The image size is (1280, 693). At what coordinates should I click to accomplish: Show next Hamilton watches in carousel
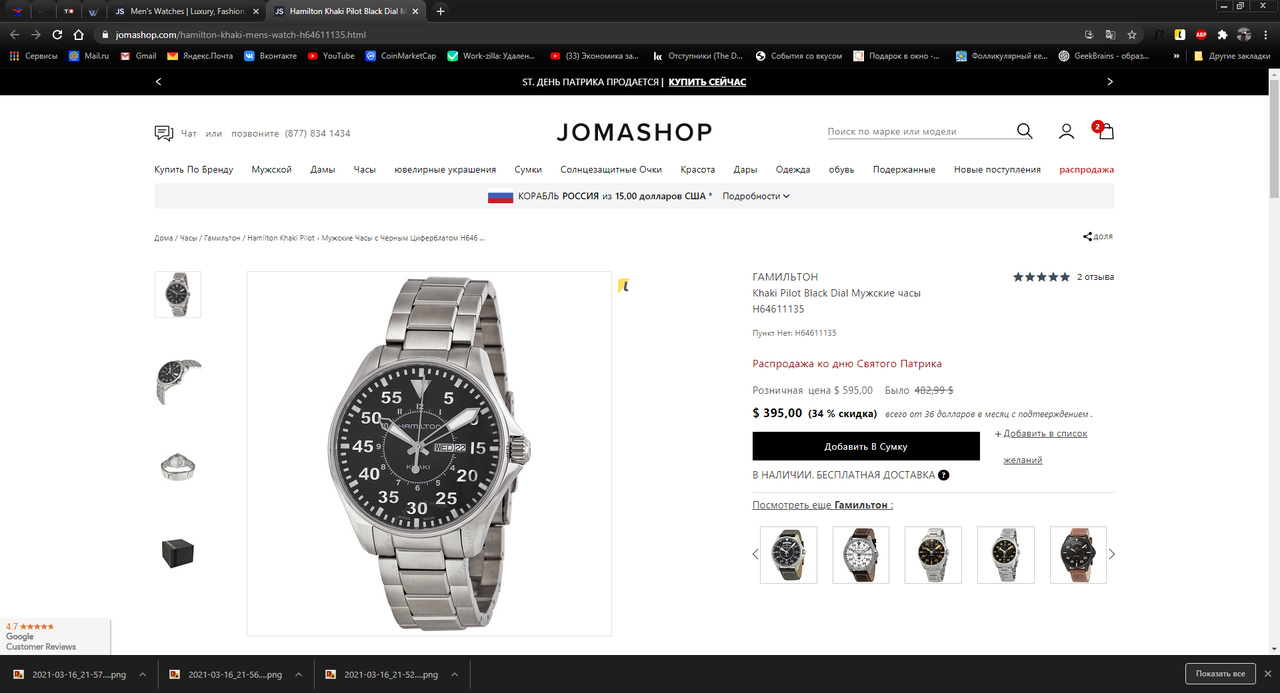tap(1112, 554)
